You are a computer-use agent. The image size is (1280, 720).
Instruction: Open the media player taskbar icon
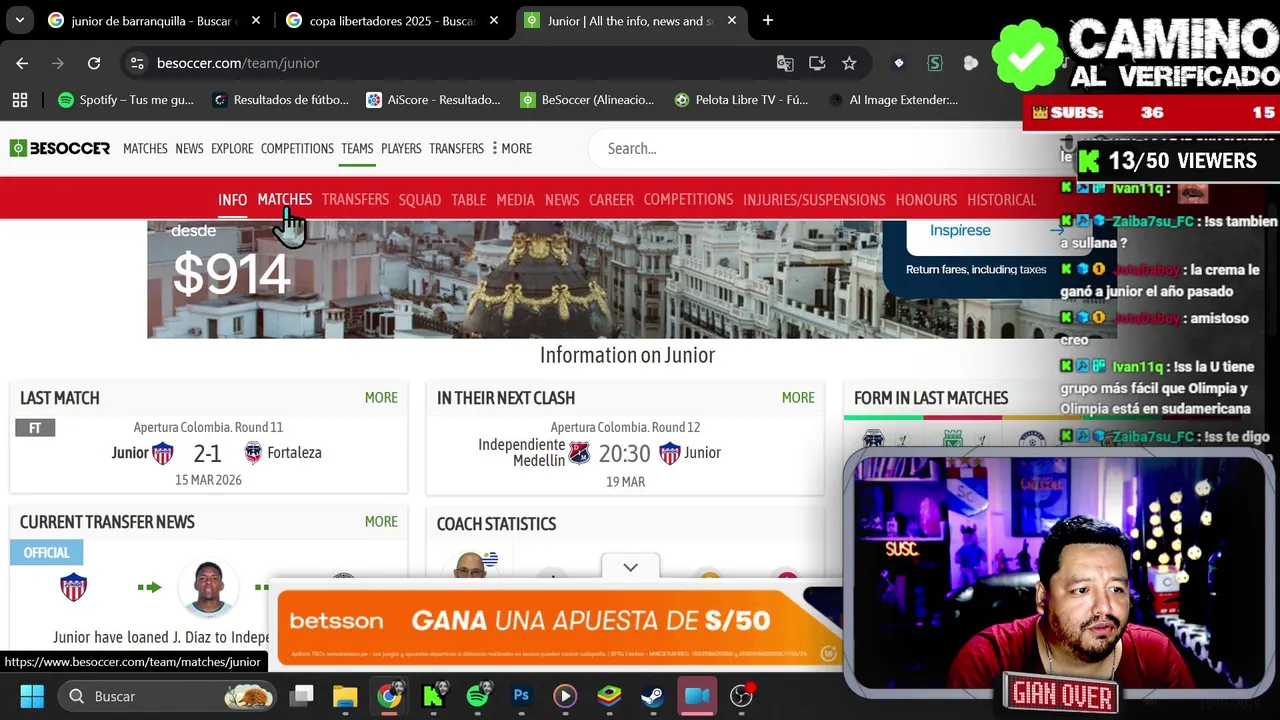[x=565, y=696]
